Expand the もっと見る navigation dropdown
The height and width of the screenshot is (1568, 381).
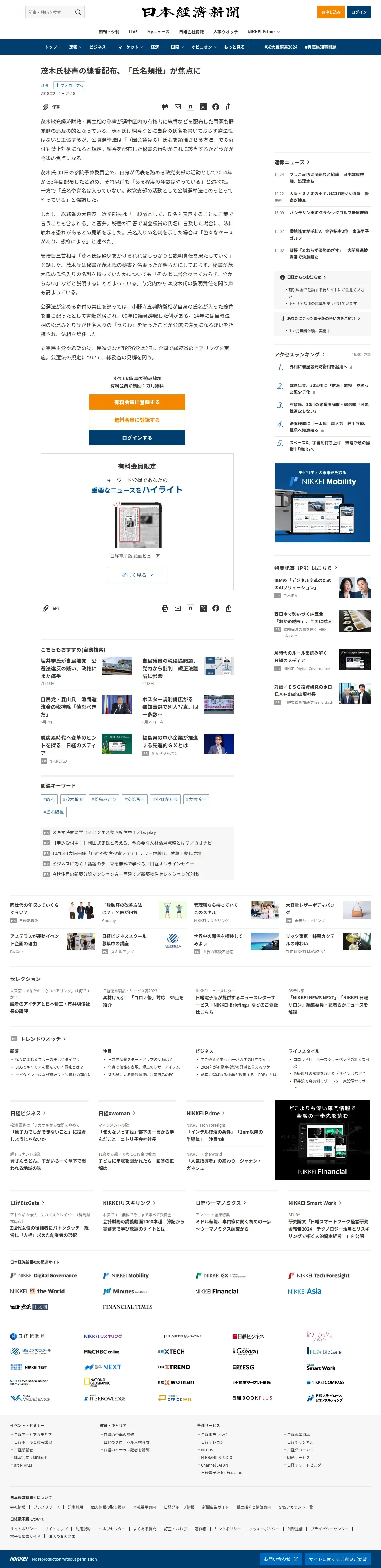tap(236, 47)
